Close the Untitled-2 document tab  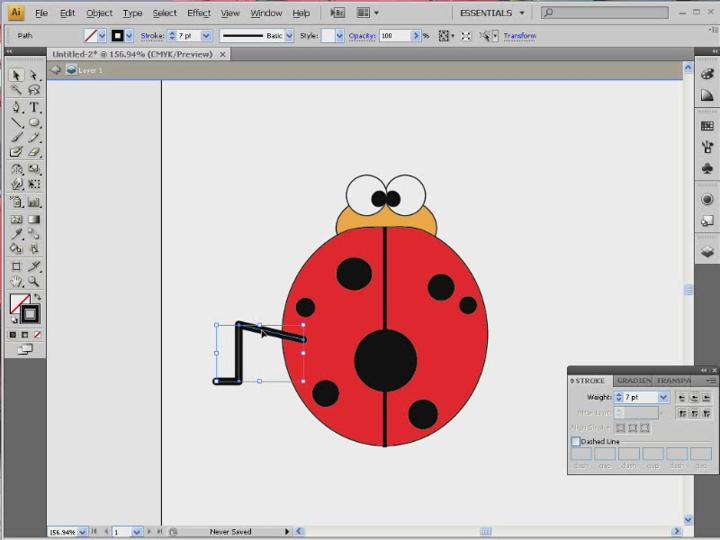[223, 54]
